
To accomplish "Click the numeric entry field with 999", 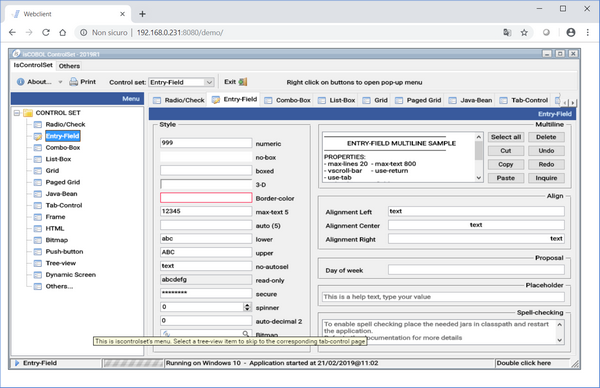I will coord(206,143).
